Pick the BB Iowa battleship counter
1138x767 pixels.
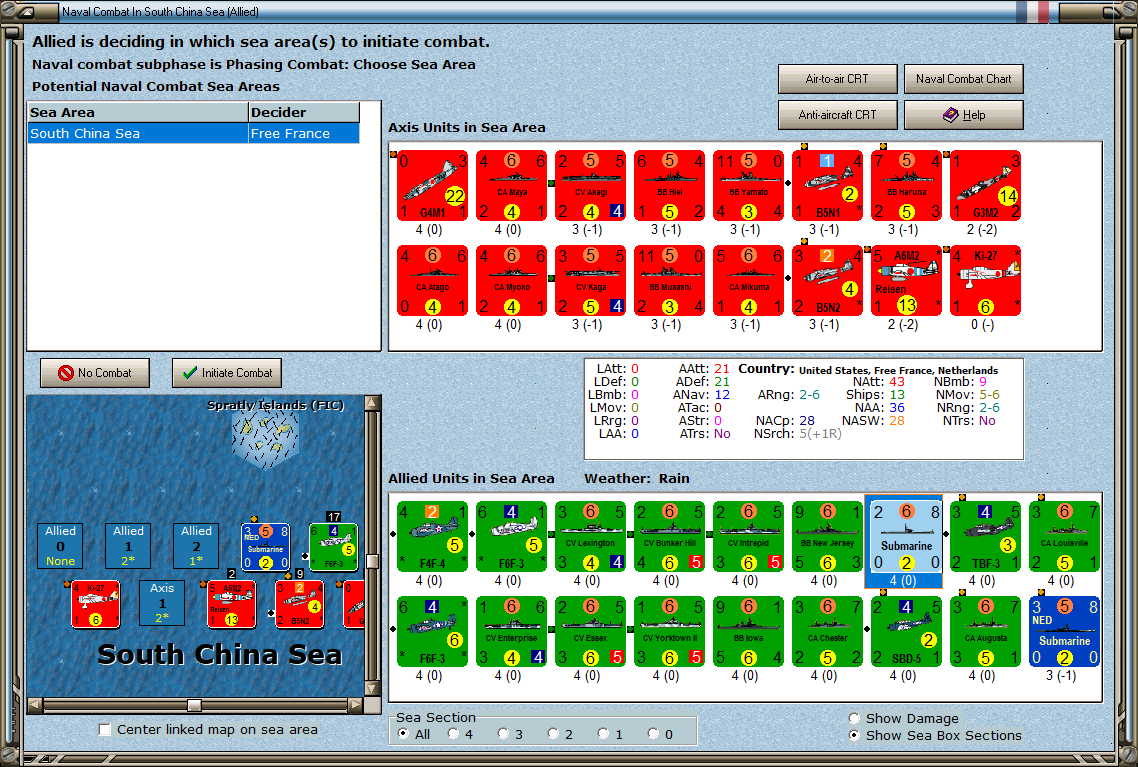pyautogui.click(x=748, y=631)
